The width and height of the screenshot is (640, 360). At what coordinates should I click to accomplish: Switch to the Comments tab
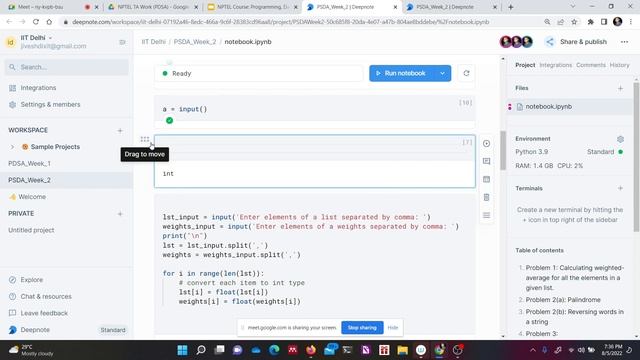591,65
